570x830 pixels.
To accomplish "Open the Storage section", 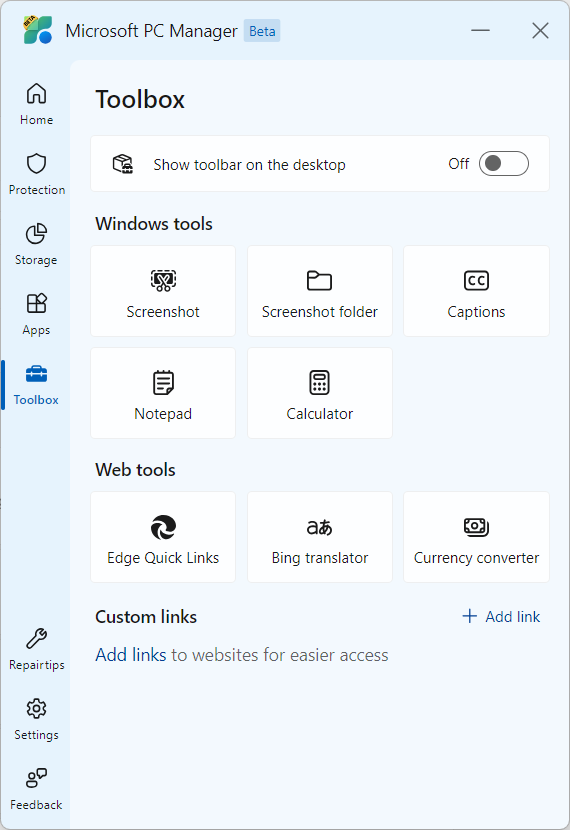I will [36, 245].
